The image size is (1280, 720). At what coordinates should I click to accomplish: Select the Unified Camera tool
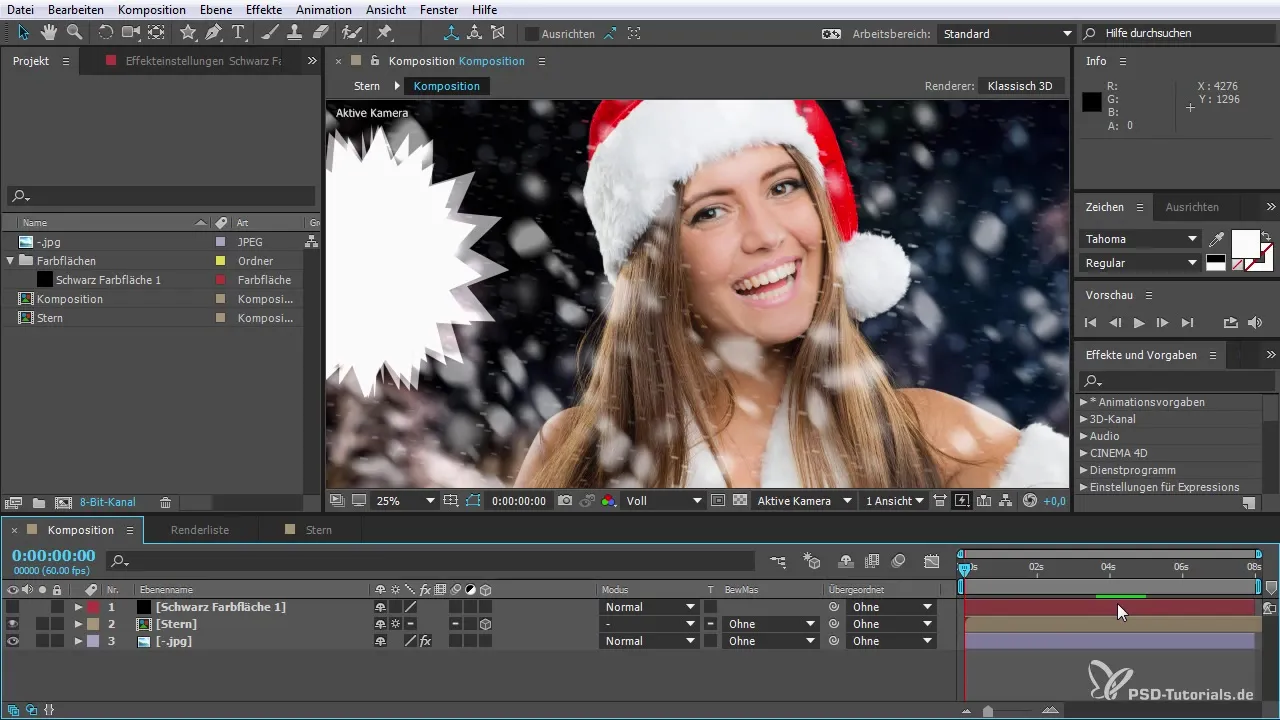[x=130, y=32]
